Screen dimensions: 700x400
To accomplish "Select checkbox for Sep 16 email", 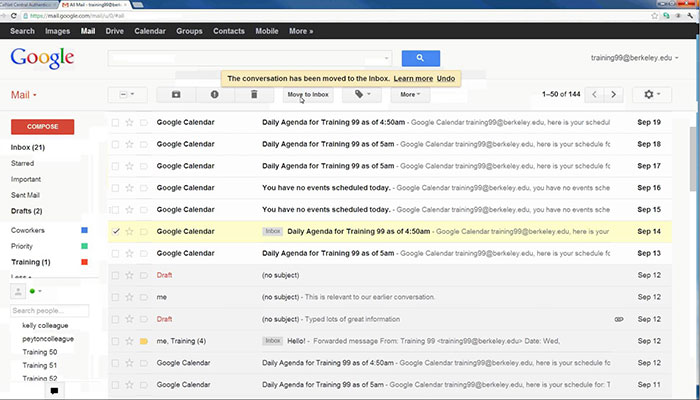I will [115, 188].
